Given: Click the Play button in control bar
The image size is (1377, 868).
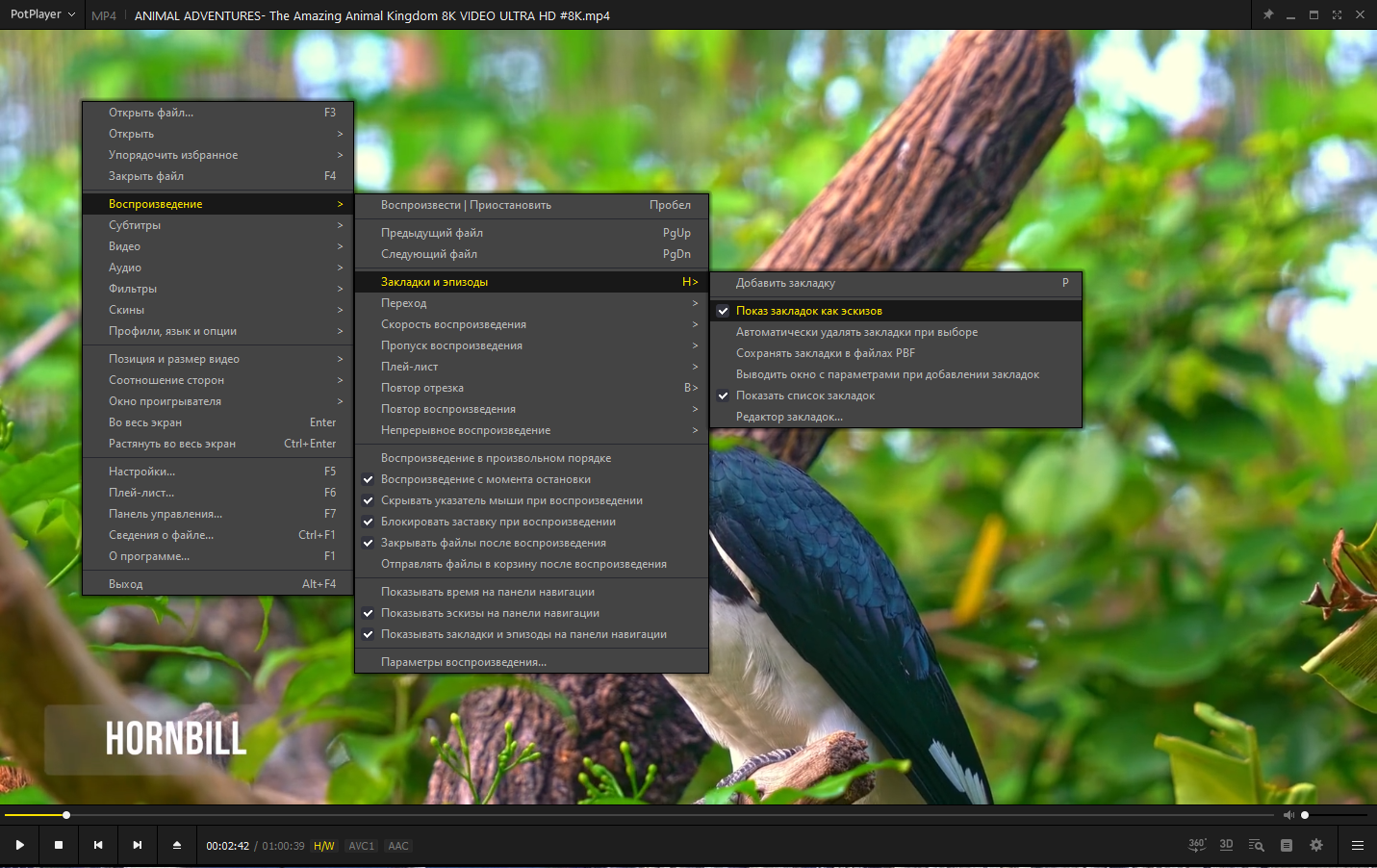Looking at the screenshot, I should tap(19, 845).
